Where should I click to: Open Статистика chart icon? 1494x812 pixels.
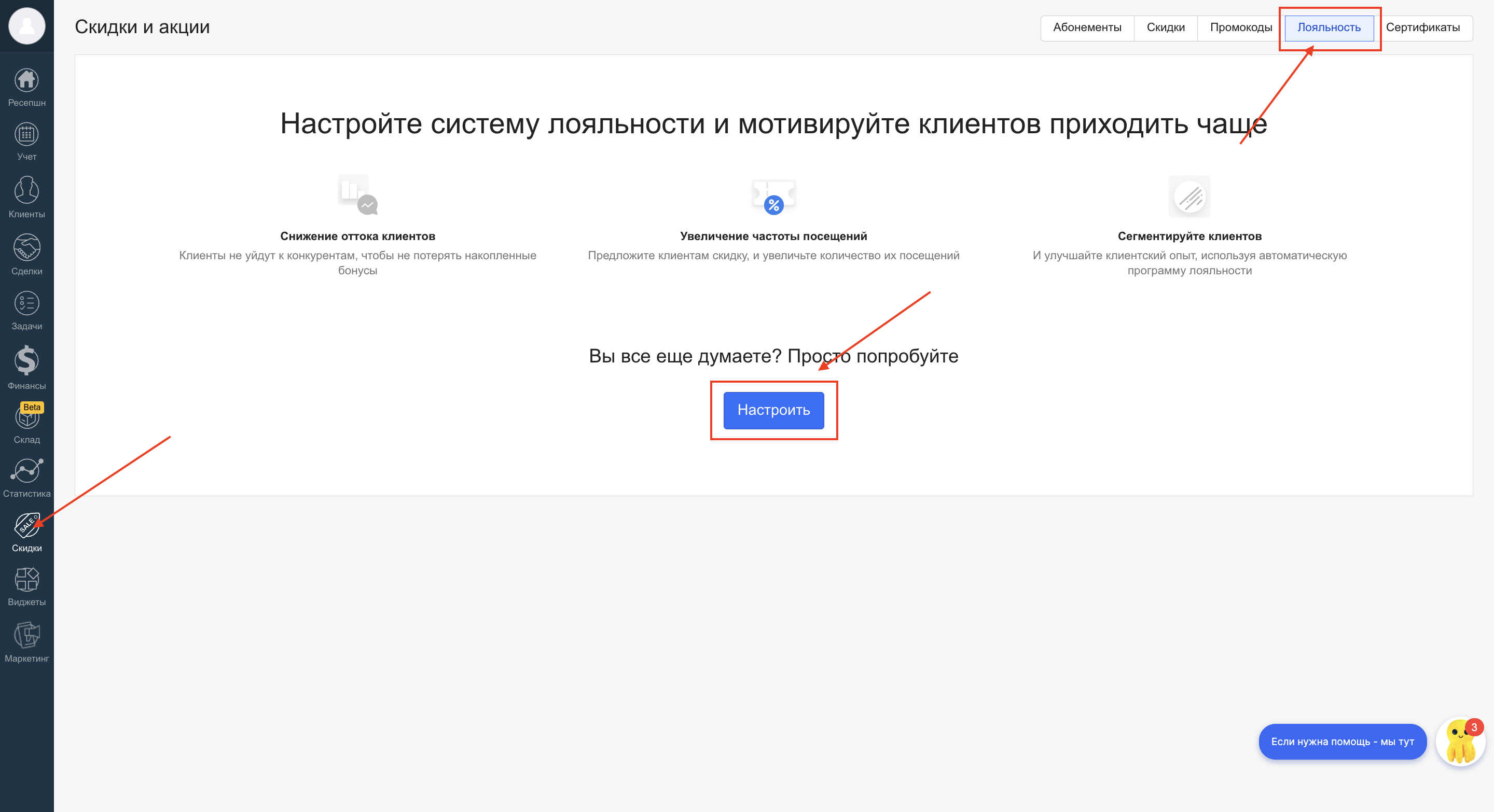[26, 471]
